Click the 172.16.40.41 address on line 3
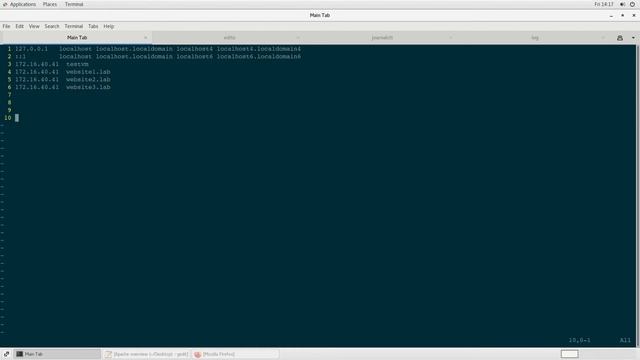The width and height of the screenshot is (640, 360). pos(37,64)
